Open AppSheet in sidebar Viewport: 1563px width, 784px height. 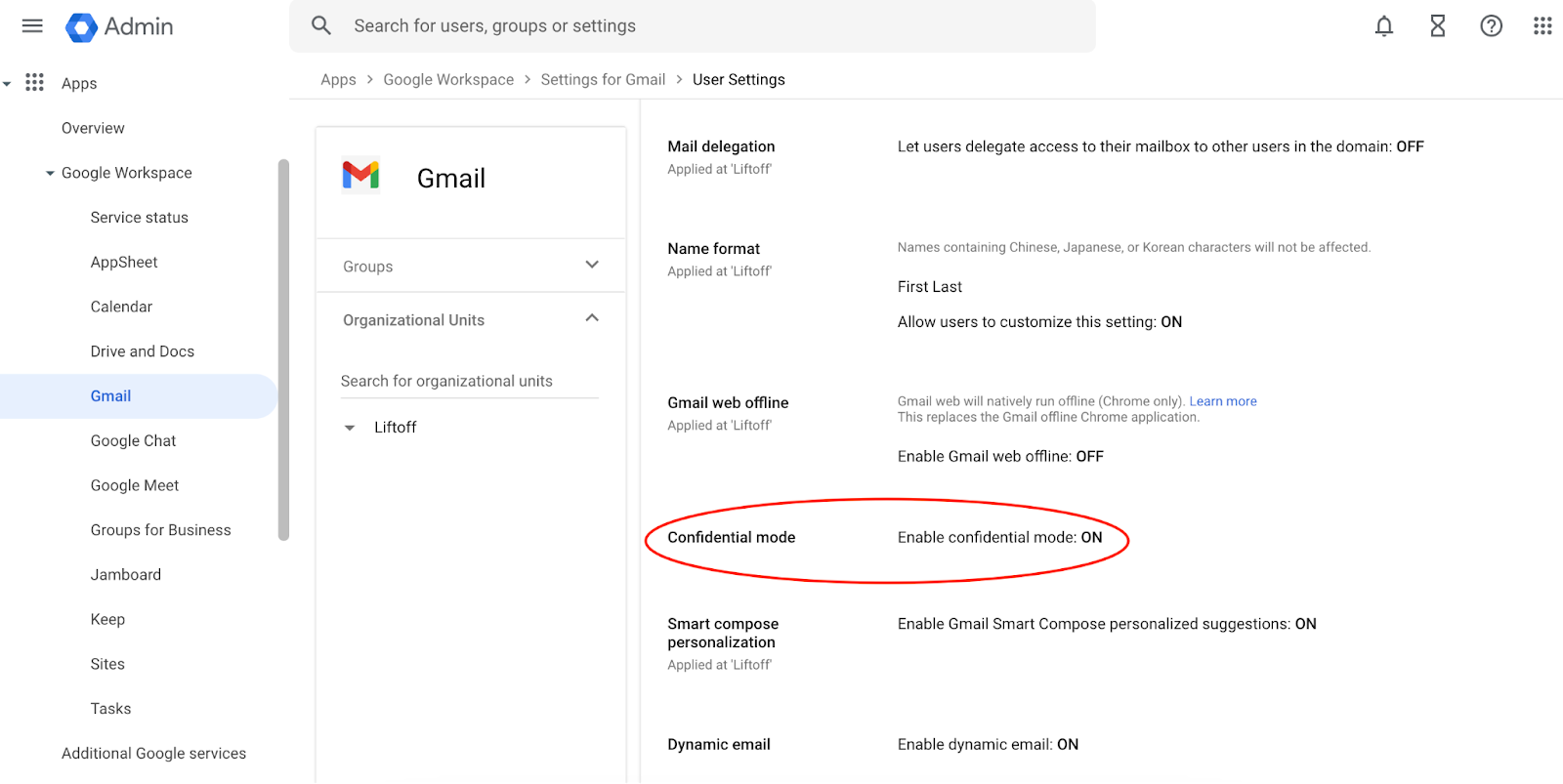(124, 262)
